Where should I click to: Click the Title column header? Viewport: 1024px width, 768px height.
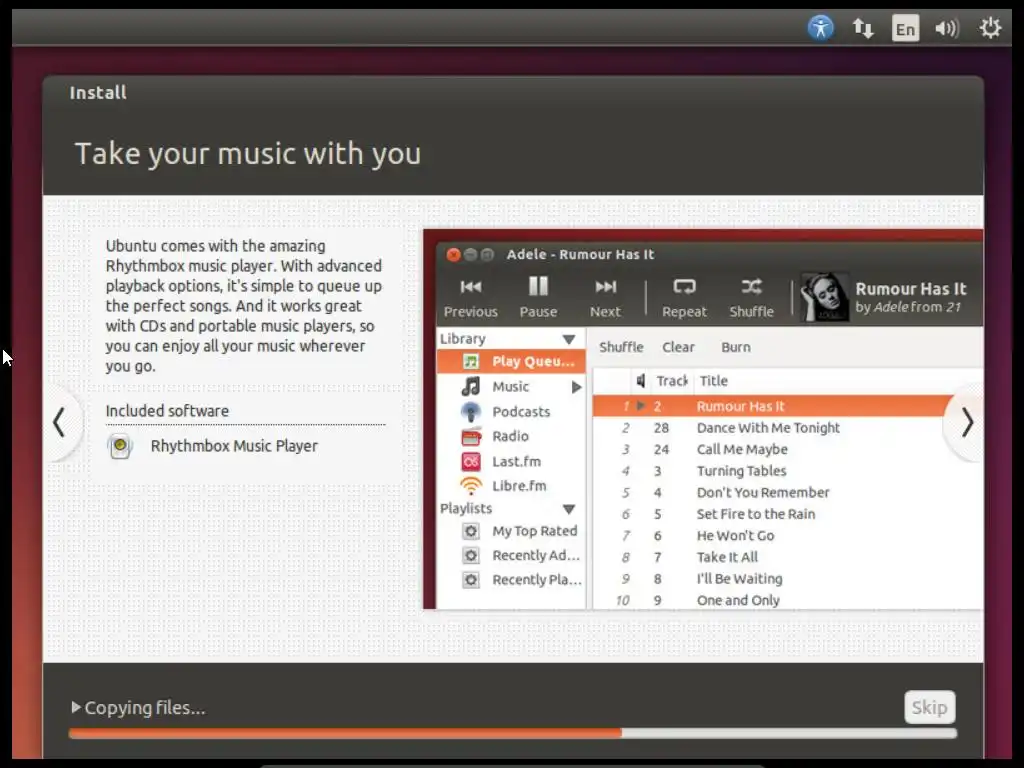(x=713, y=381)
